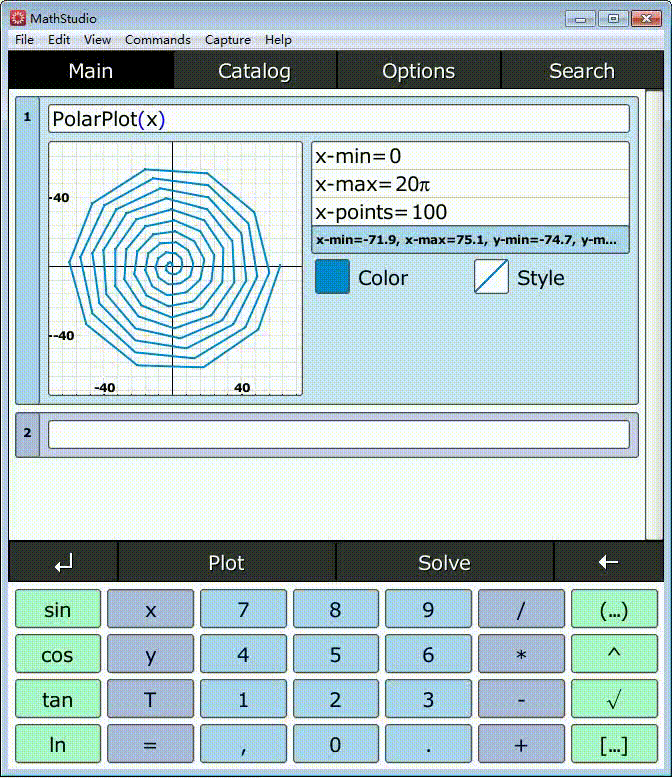Select the x-points=100 parameter row
This screenshot has height=778, width=672.
[470, 212]
